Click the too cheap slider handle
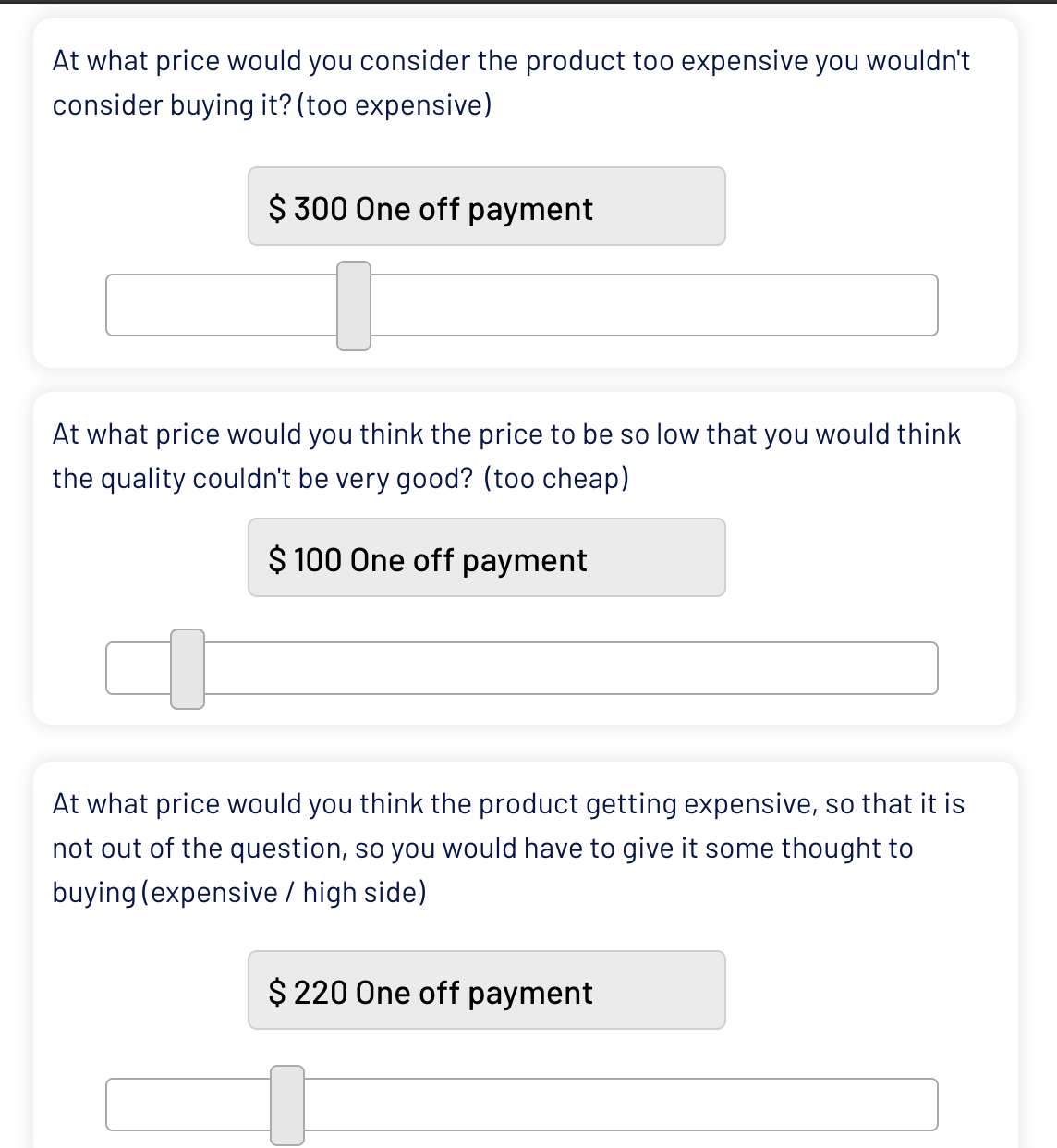 click(x=188, y=668)
